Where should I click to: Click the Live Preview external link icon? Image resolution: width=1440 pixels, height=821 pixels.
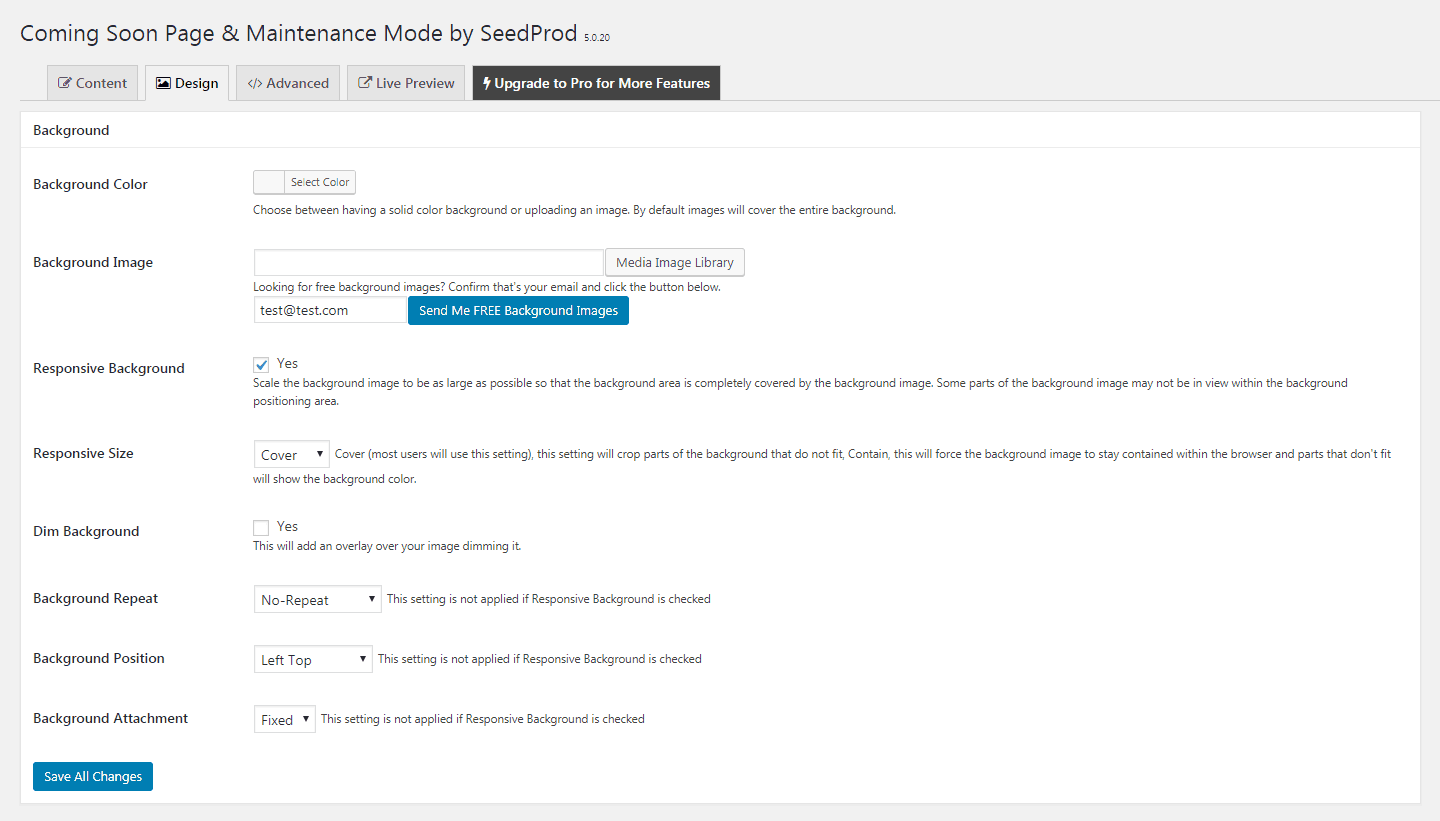(x=365, y=83)
